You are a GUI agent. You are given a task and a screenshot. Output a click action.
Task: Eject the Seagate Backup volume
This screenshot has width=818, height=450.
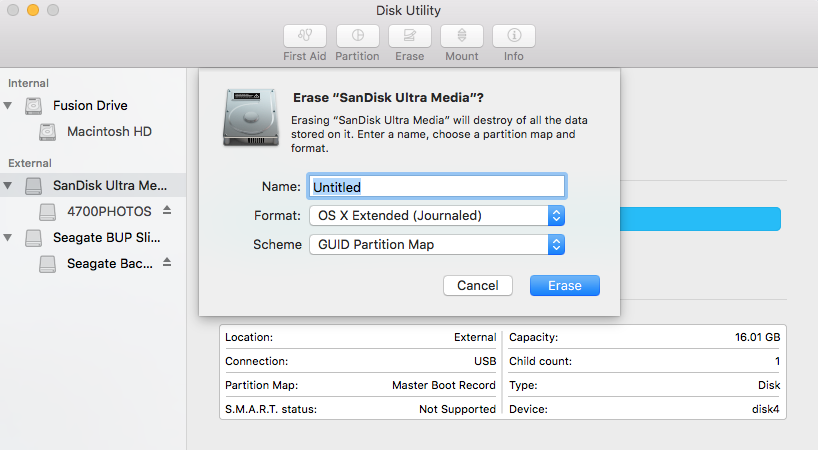pyautogui.click(x=167, y=263)
